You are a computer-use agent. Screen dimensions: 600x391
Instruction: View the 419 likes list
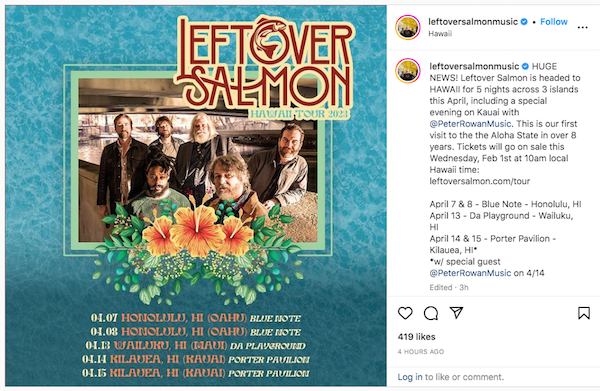pyautogui.click(x=416, y=337)
